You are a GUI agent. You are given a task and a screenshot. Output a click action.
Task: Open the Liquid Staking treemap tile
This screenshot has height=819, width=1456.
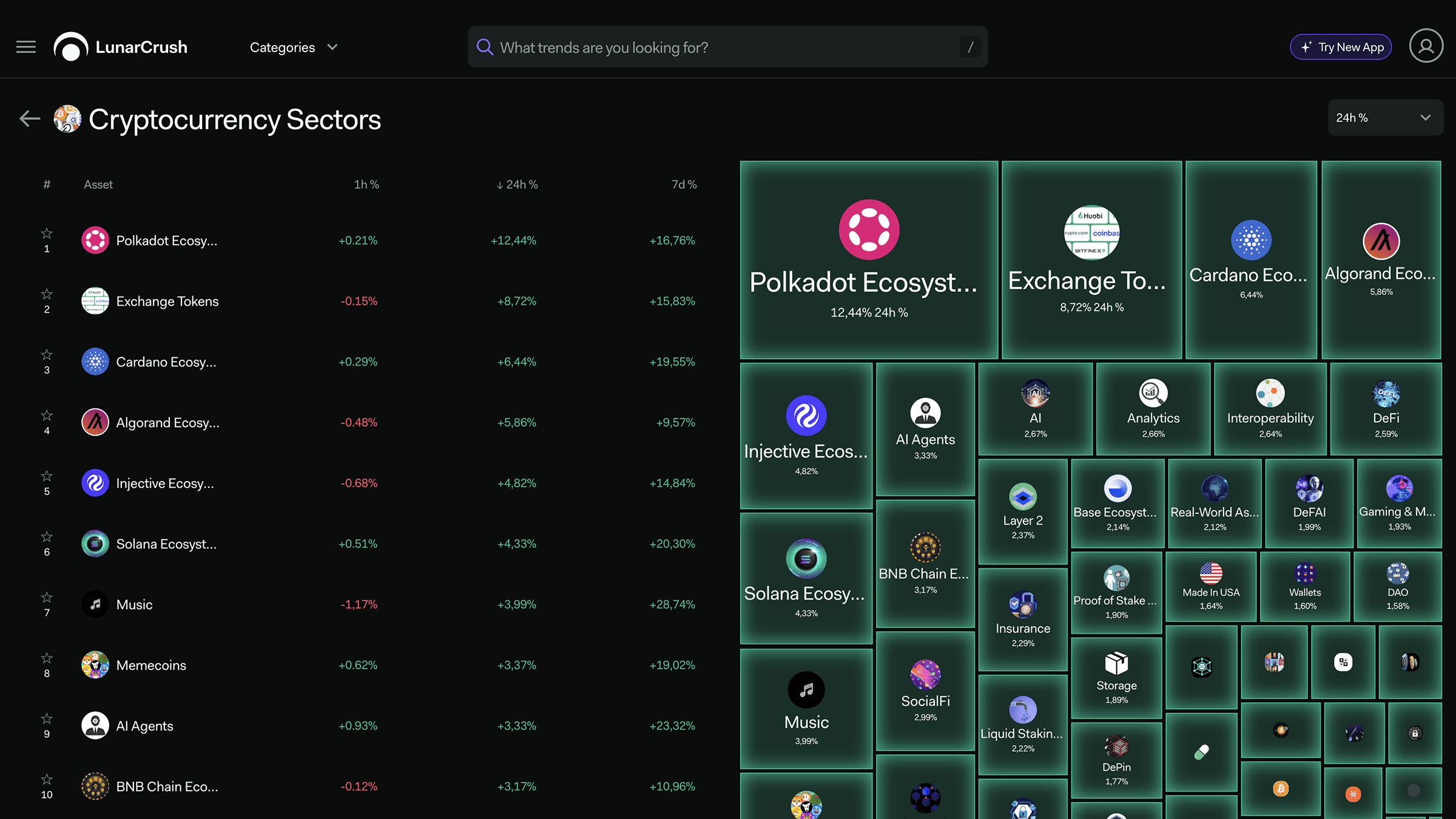click(x=1023, y=724)
